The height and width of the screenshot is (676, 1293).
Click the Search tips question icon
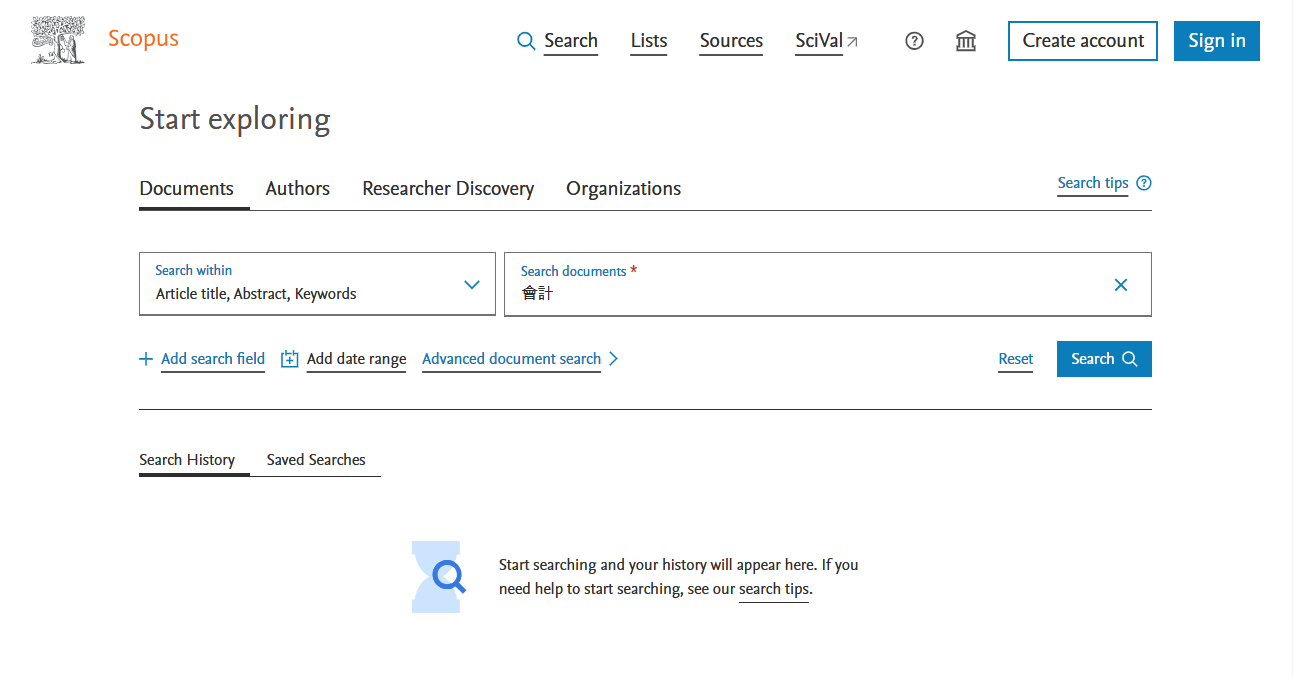1144,183
